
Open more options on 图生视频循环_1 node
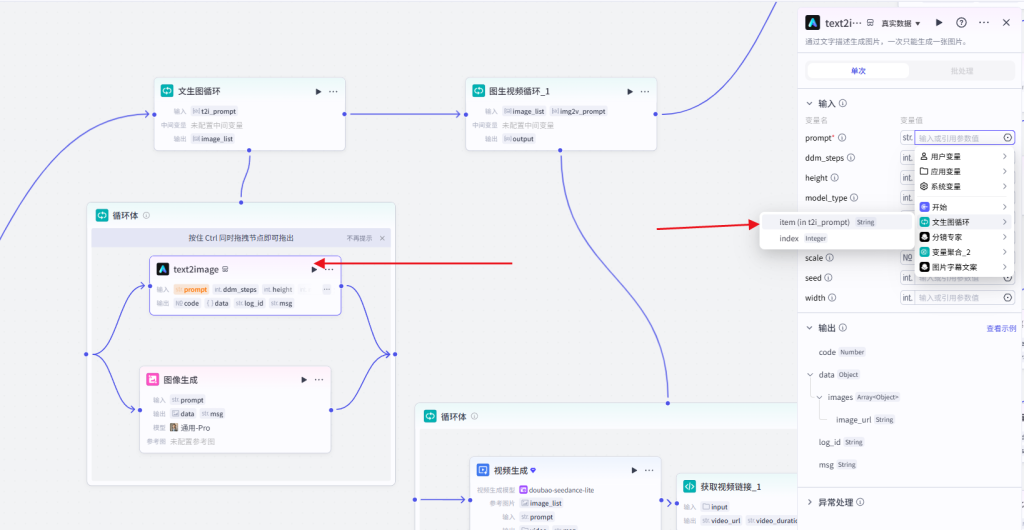point(645,91)
